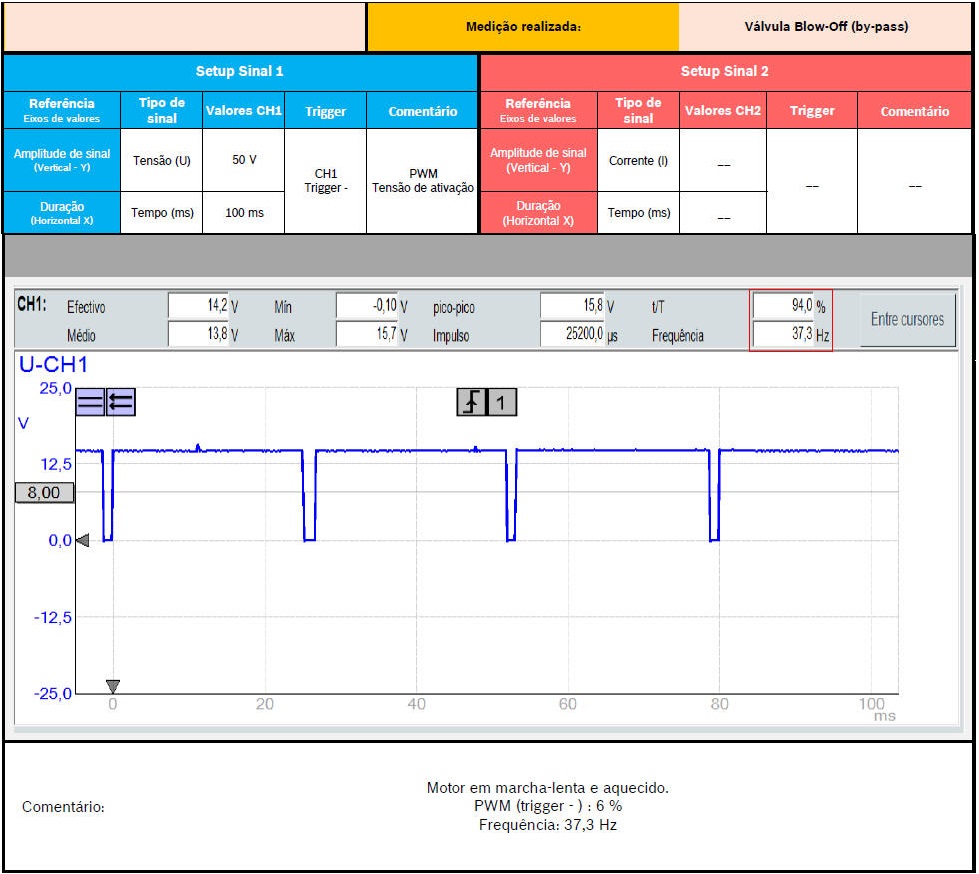Click the 8,00 cursor value label

[x=44, y=493]
